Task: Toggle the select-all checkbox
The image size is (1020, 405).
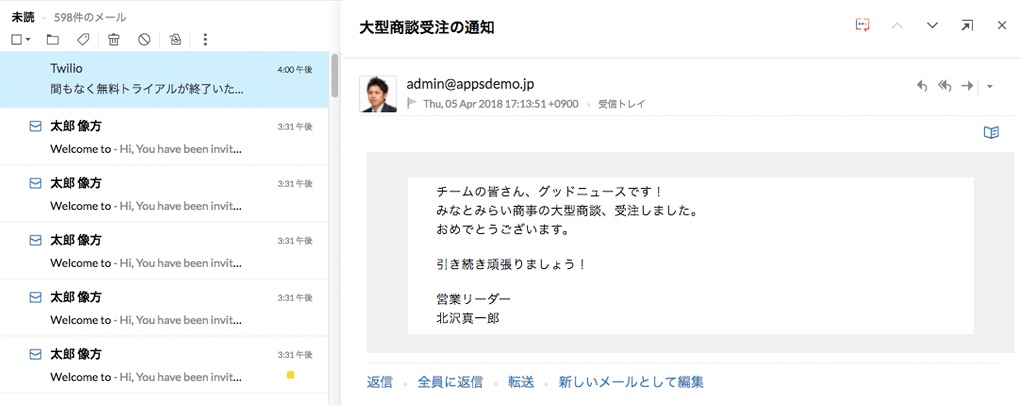Action: tap(18, 40)
